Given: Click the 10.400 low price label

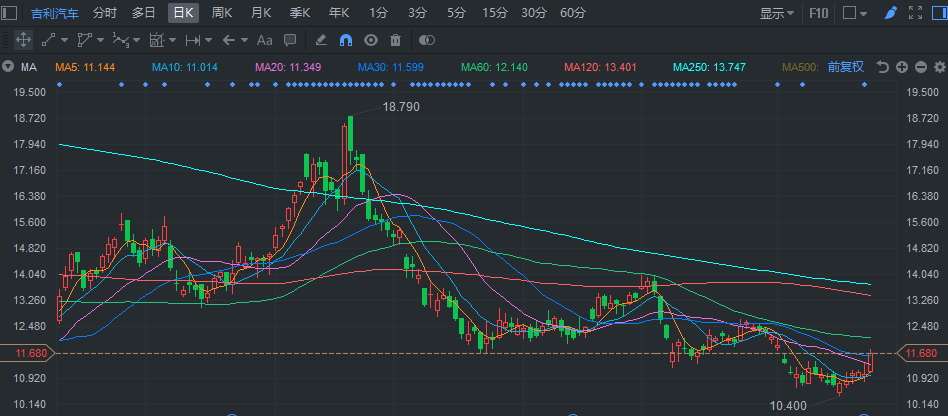Looking at the screenshot, I should coord(788,406).
